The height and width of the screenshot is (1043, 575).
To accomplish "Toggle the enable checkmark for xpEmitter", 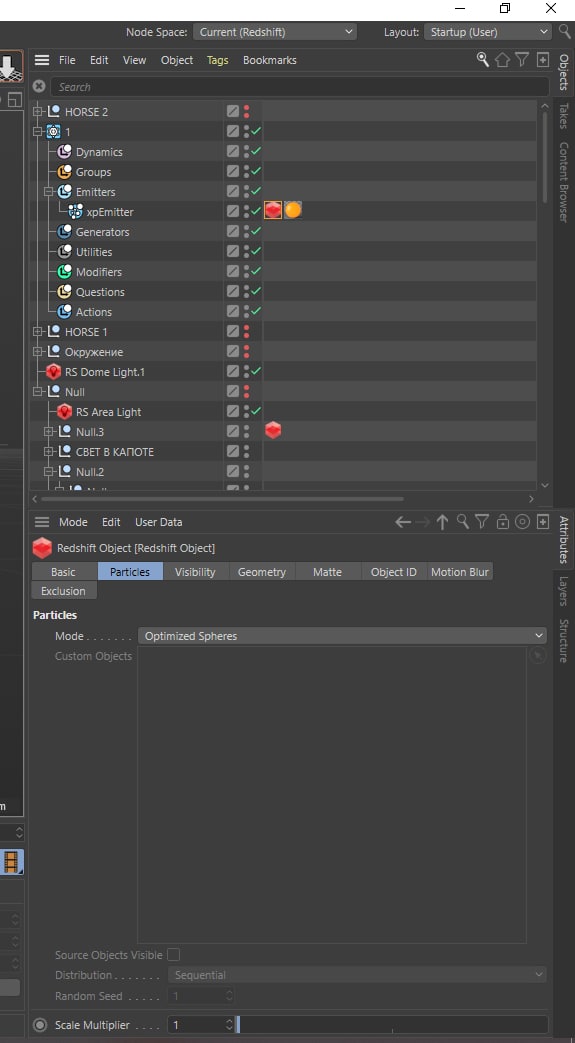I will point(256,212).
